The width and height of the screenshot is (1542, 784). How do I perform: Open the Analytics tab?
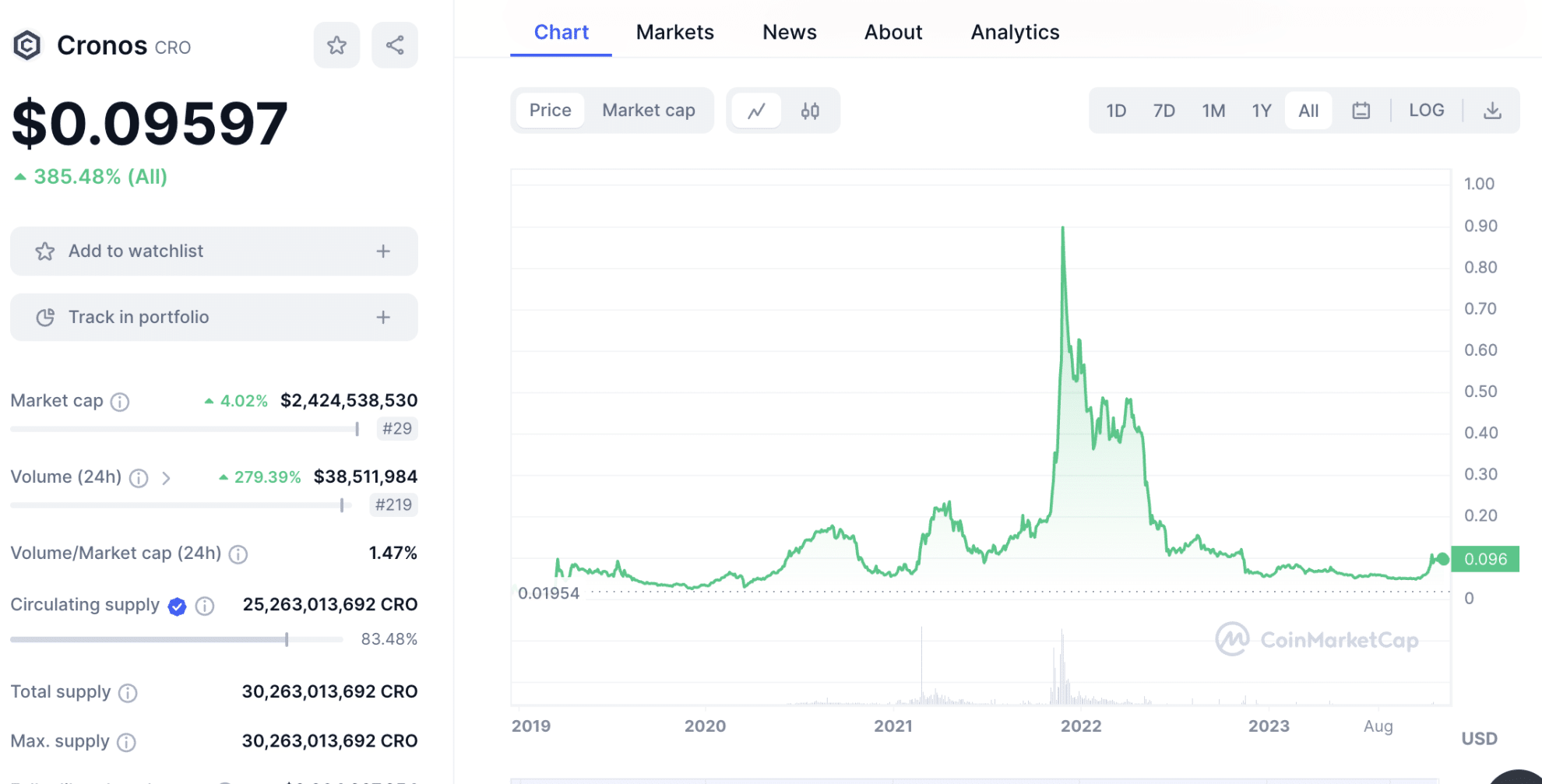pos(1015,32)
